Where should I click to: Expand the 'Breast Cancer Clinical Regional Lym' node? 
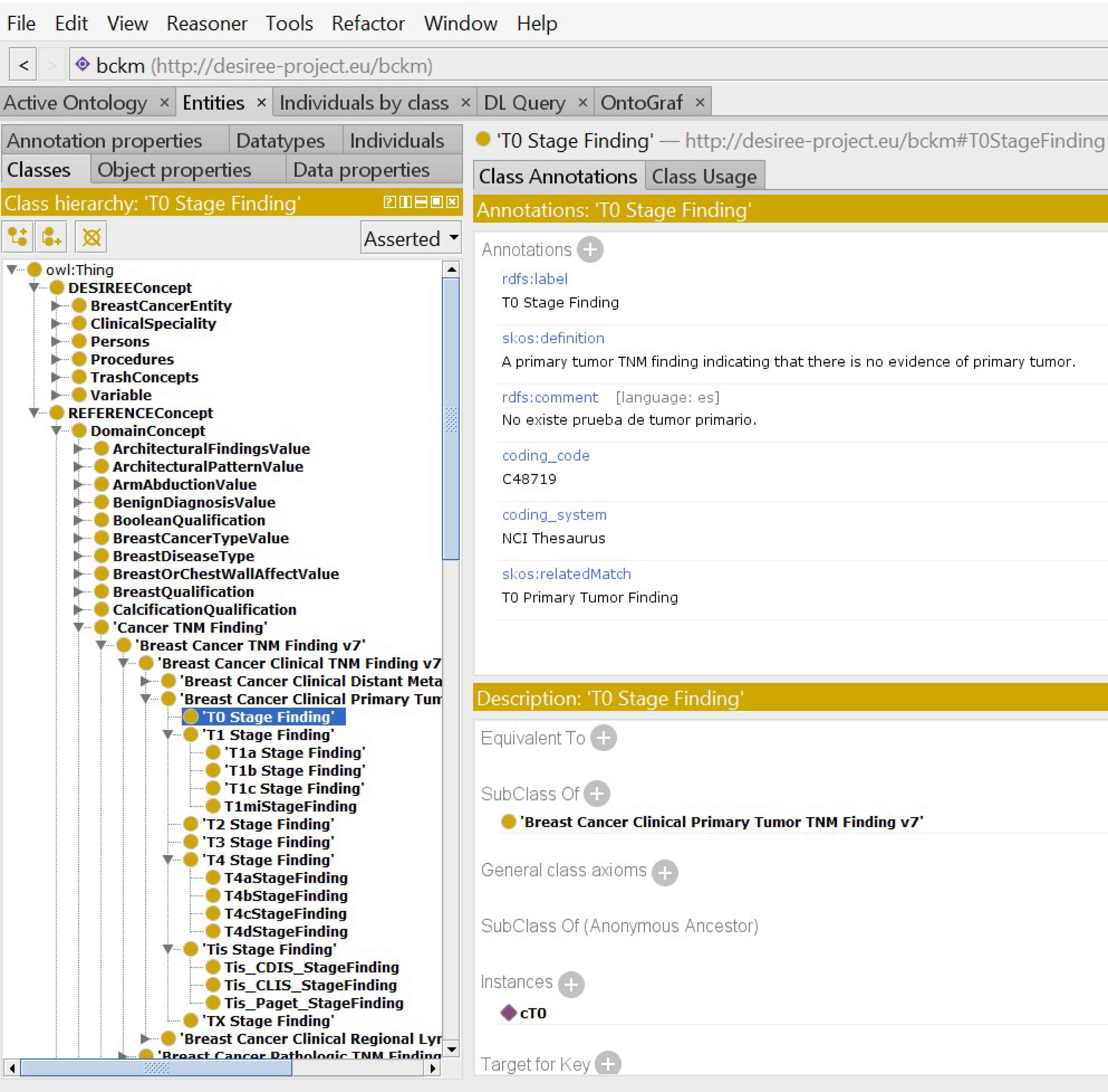tap(146, 1038)
